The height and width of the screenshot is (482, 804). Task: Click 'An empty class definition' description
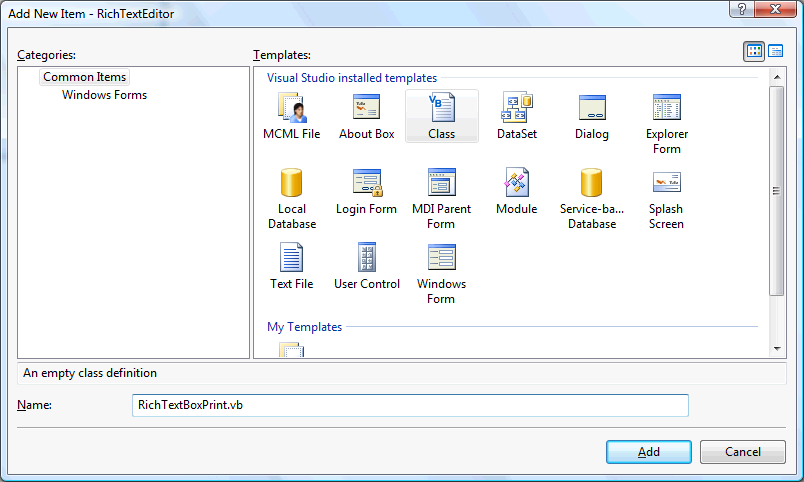point(90,373)
